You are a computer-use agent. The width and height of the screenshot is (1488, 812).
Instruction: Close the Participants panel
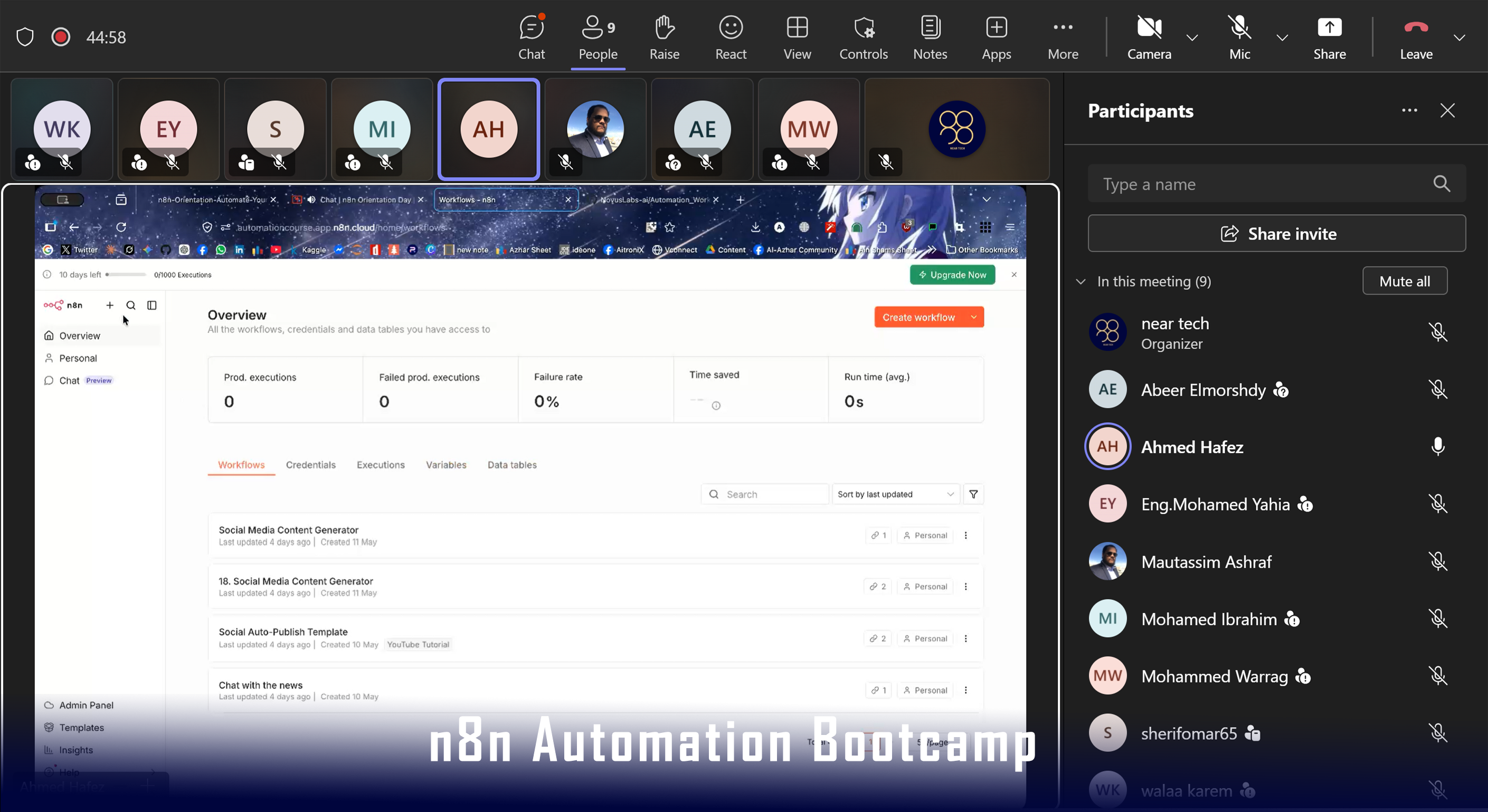tap(1447, 110)
